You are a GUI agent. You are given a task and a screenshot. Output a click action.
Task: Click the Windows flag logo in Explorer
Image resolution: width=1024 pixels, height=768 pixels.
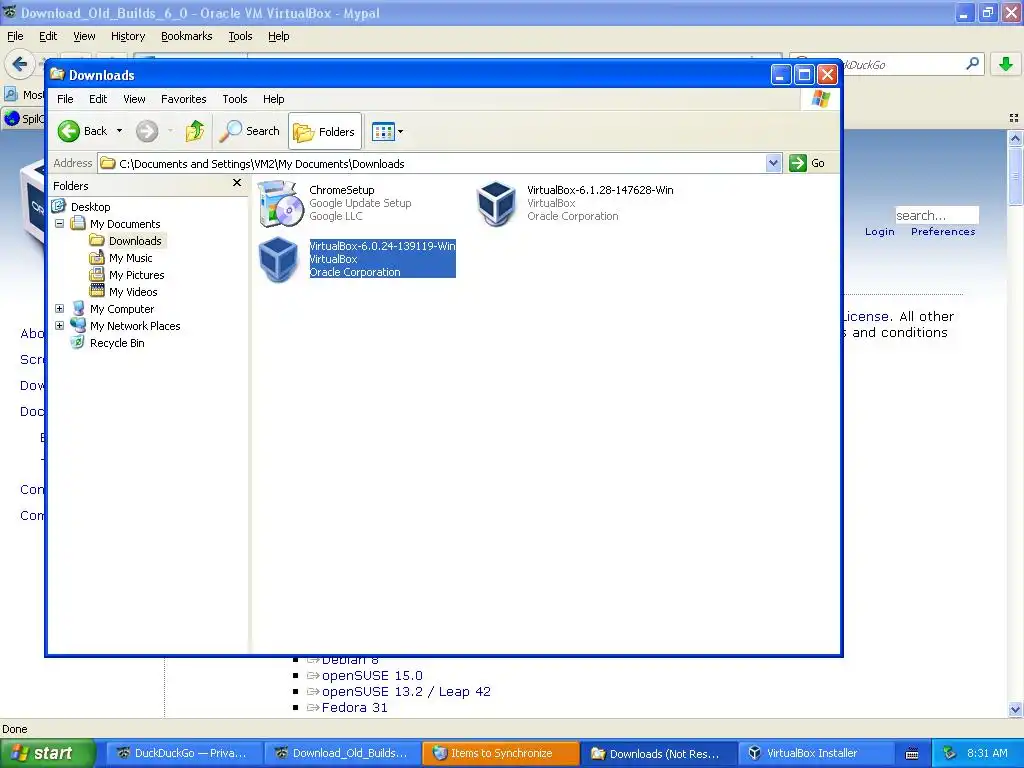820,99
